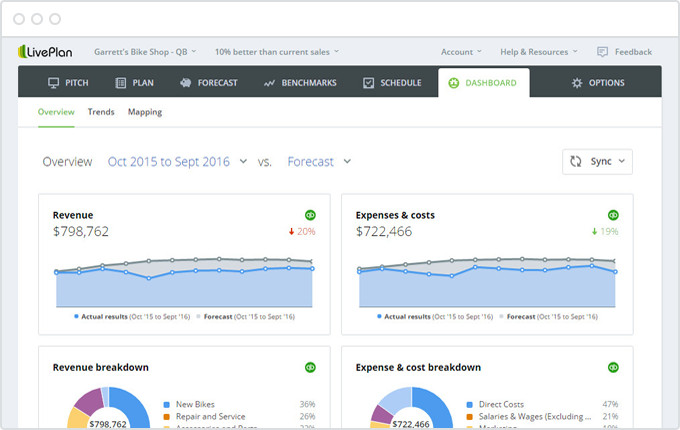Click green eye icon on Revenue breakdown card
Viewport: 680px width, 430px height.
click(310, 368)
